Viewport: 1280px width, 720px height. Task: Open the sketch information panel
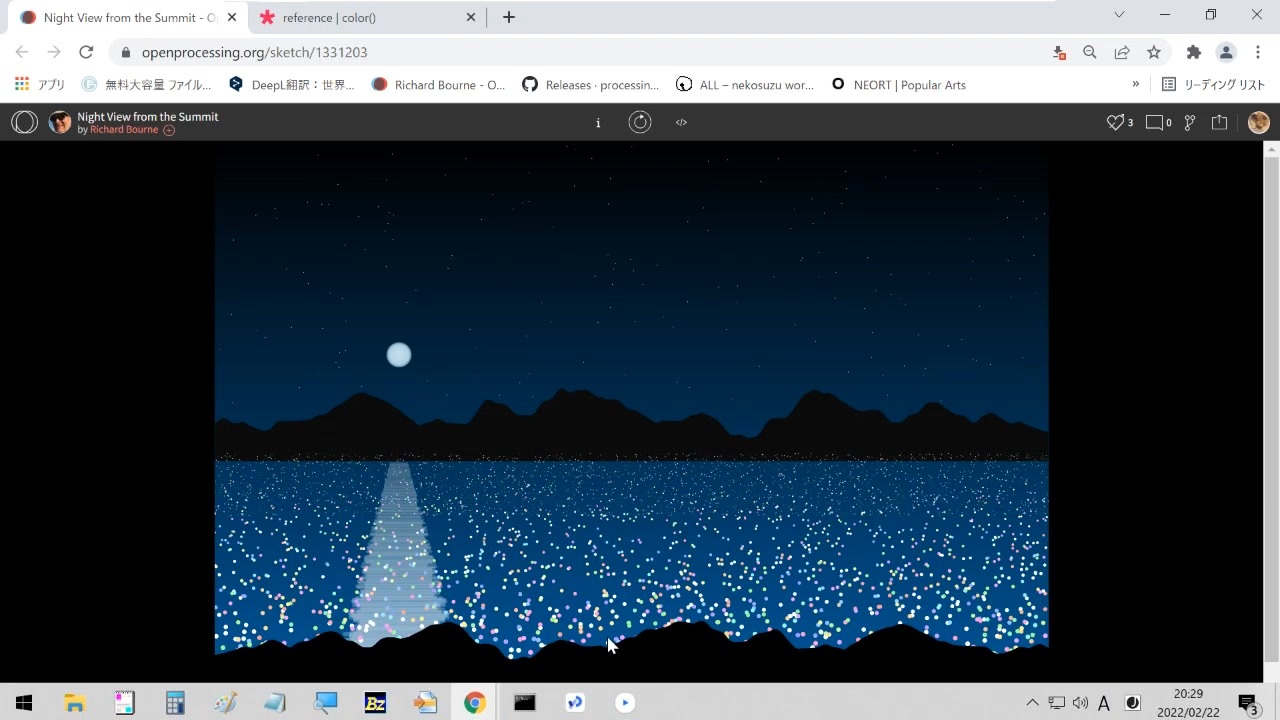tap(598, 122)
